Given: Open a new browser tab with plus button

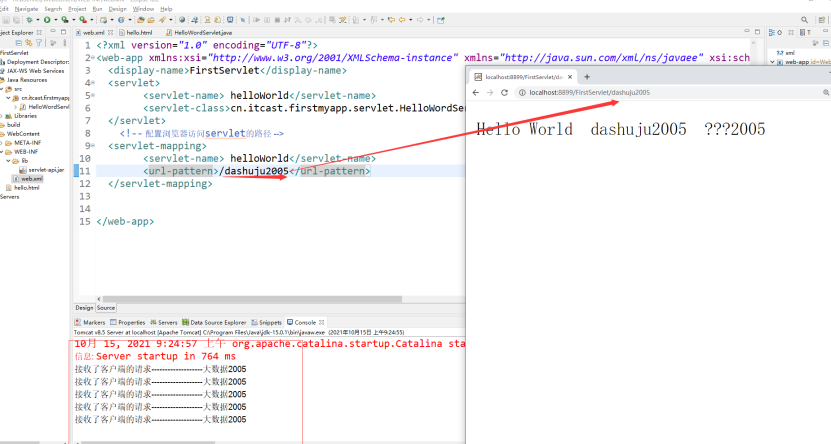Looking at the screenshot, I should pos(587,77).
